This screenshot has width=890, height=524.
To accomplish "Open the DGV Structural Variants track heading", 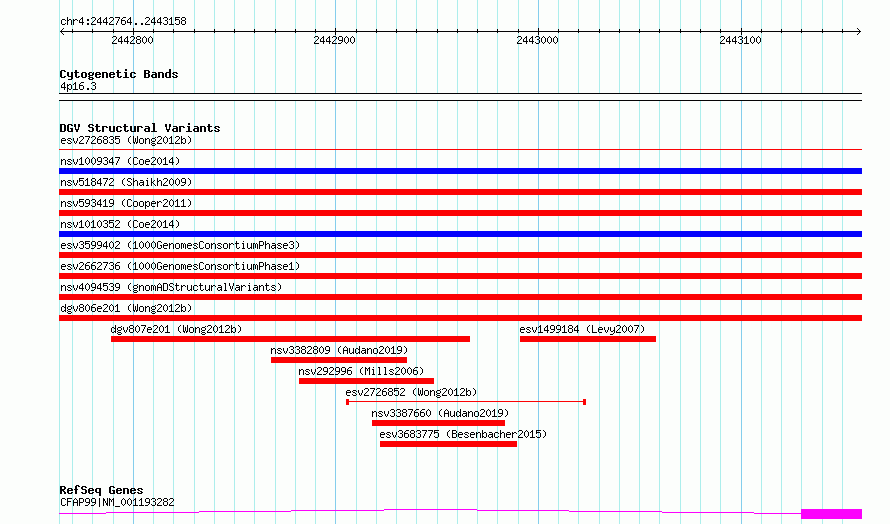I will (140, 128).
